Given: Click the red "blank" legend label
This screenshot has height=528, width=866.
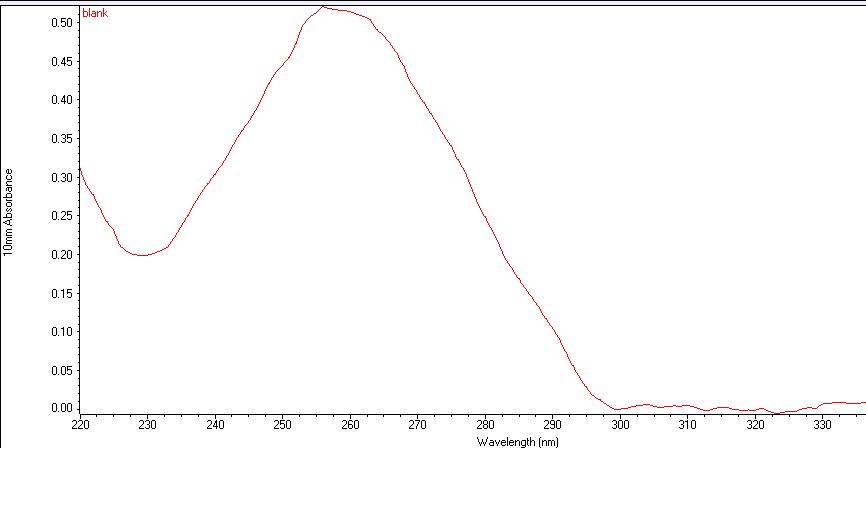Looking at the screenshot, I should click(94, 13).
